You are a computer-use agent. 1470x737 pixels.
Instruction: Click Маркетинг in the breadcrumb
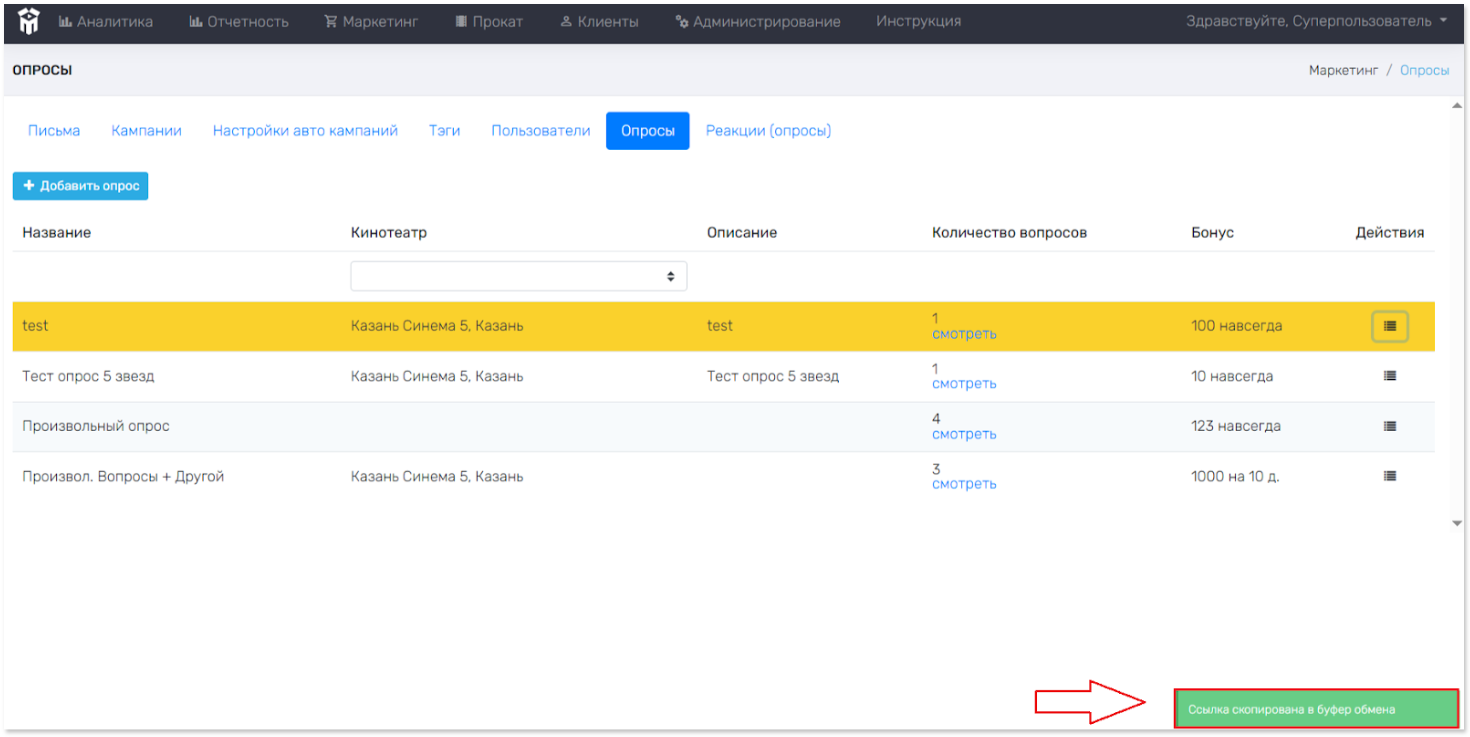pyautogui.click(x=1343, y=70)
